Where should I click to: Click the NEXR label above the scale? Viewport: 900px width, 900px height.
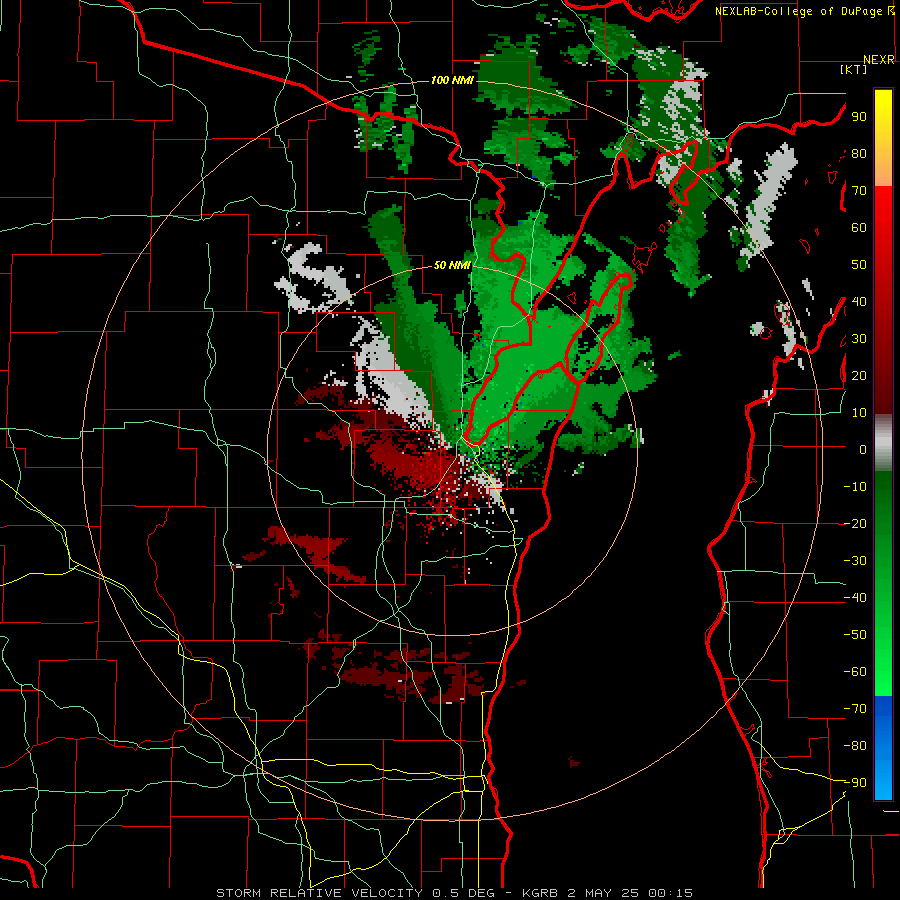pyautogui.click(x=879, y=60)
